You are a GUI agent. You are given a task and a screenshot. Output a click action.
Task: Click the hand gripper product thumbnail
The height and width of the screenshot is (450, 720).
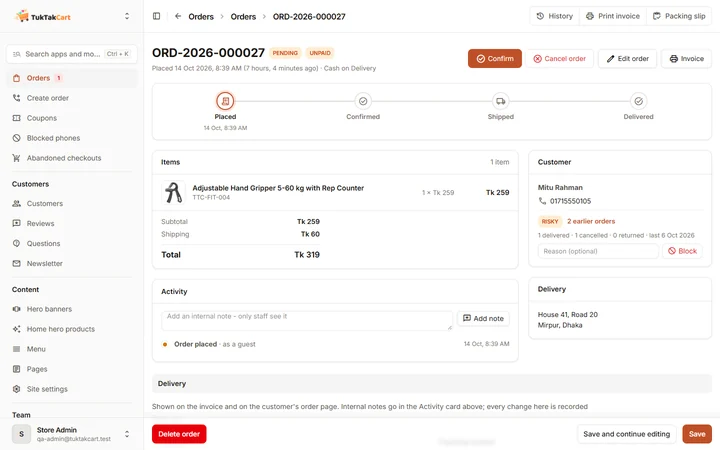tap(173, 192)
